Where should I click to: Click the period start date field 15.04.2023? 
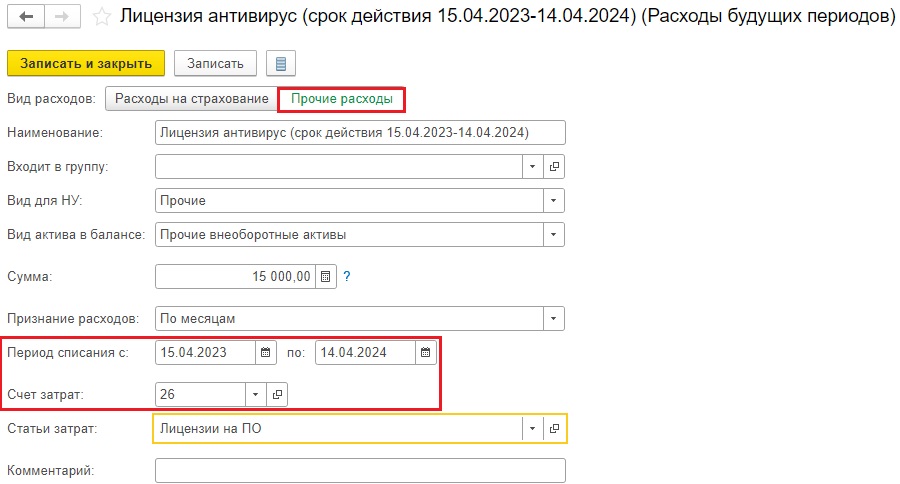[x=205, y=353]
